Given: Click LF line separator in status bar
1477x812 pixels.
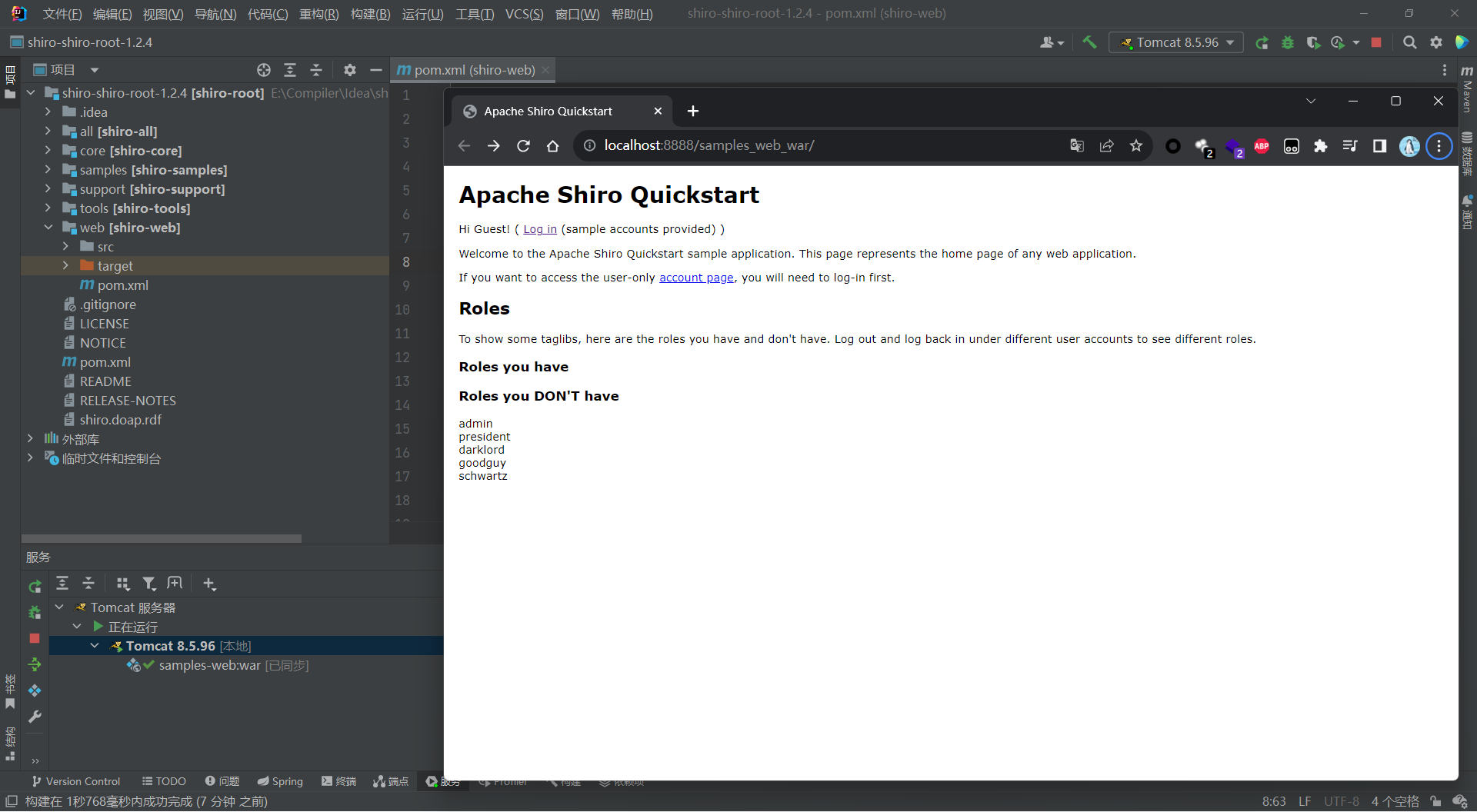Looking at the screenshot, I should coord(1305,801).
